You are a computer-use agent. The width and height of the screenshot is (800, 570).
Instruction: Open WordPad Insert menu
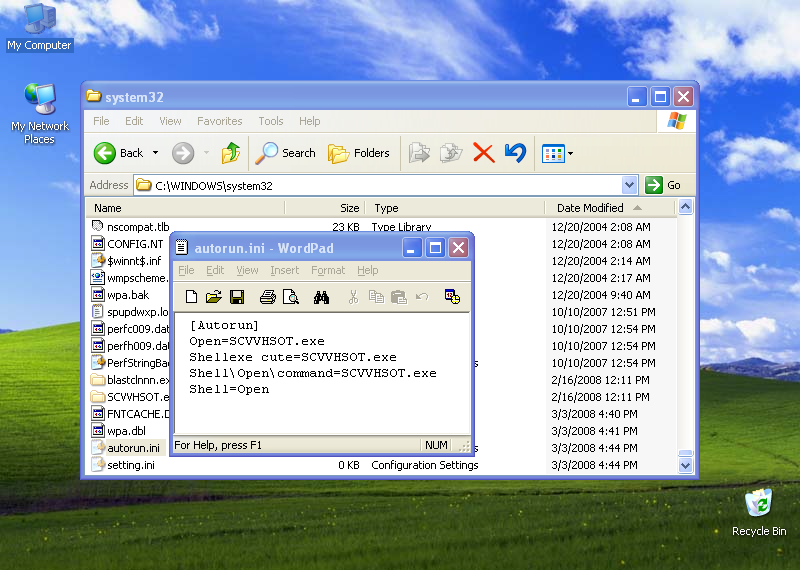[285, 270]
